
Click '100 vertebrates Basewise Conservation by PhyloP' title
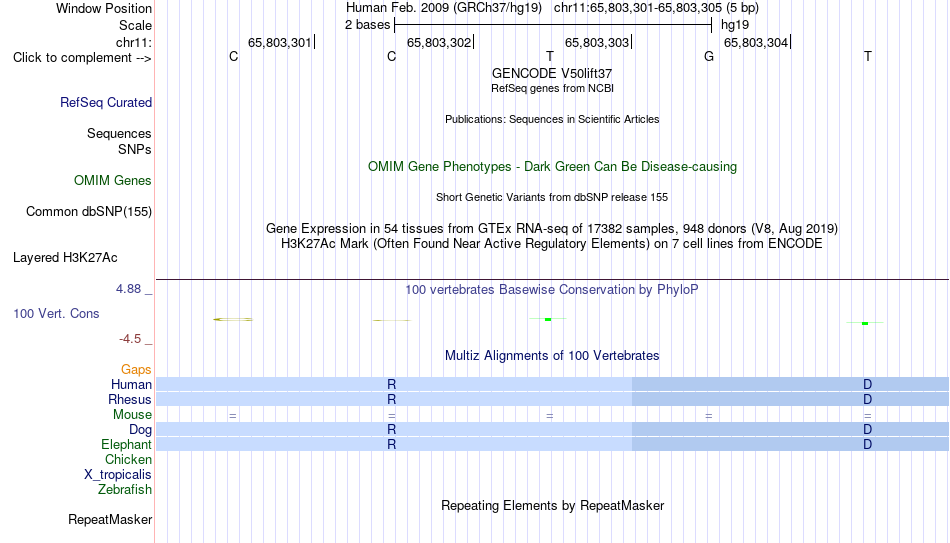(552, 290)
